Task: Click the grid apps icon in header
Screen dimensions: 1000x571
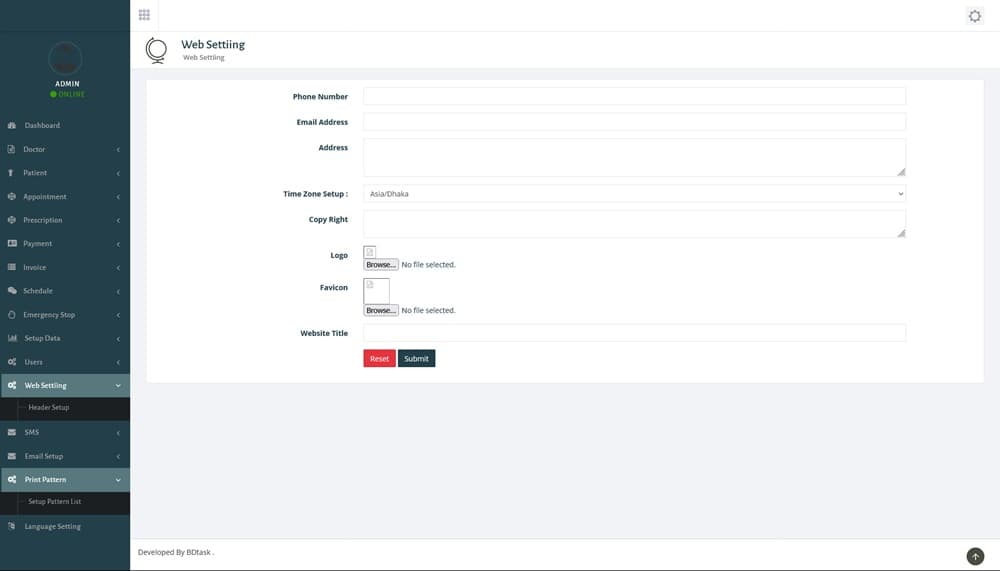Action: coord(144,15)
